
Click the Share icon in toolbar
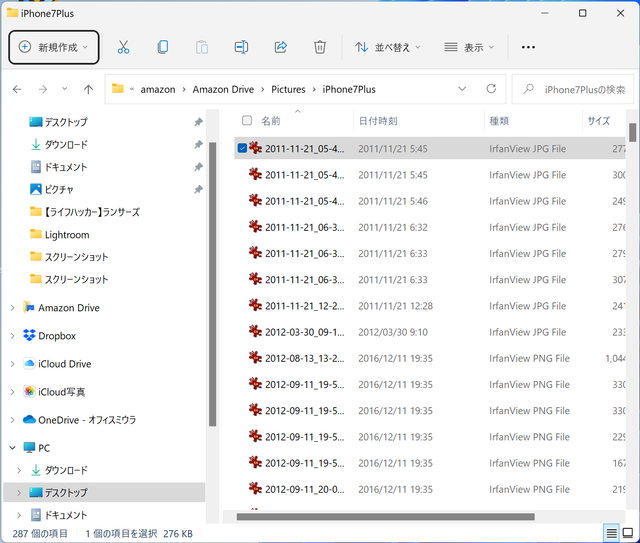click(x=280, y=47)
